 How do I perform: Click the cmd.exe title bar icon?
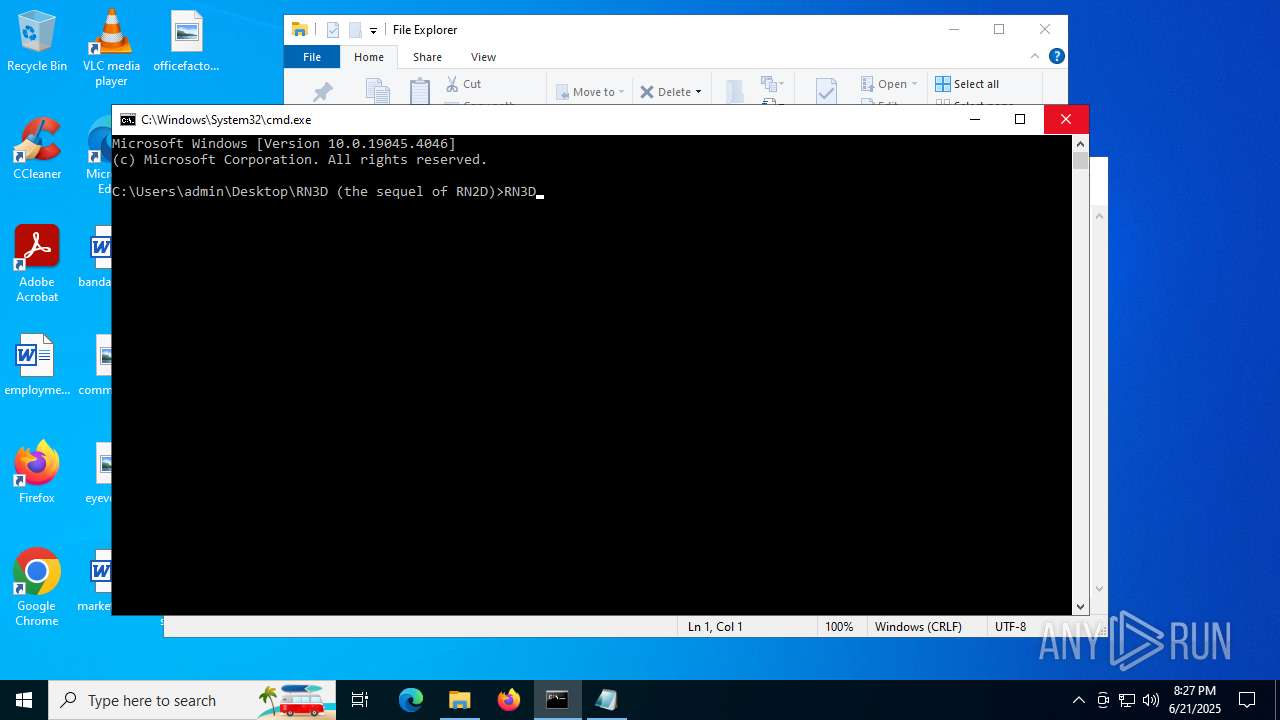click(x=128, y=120)
